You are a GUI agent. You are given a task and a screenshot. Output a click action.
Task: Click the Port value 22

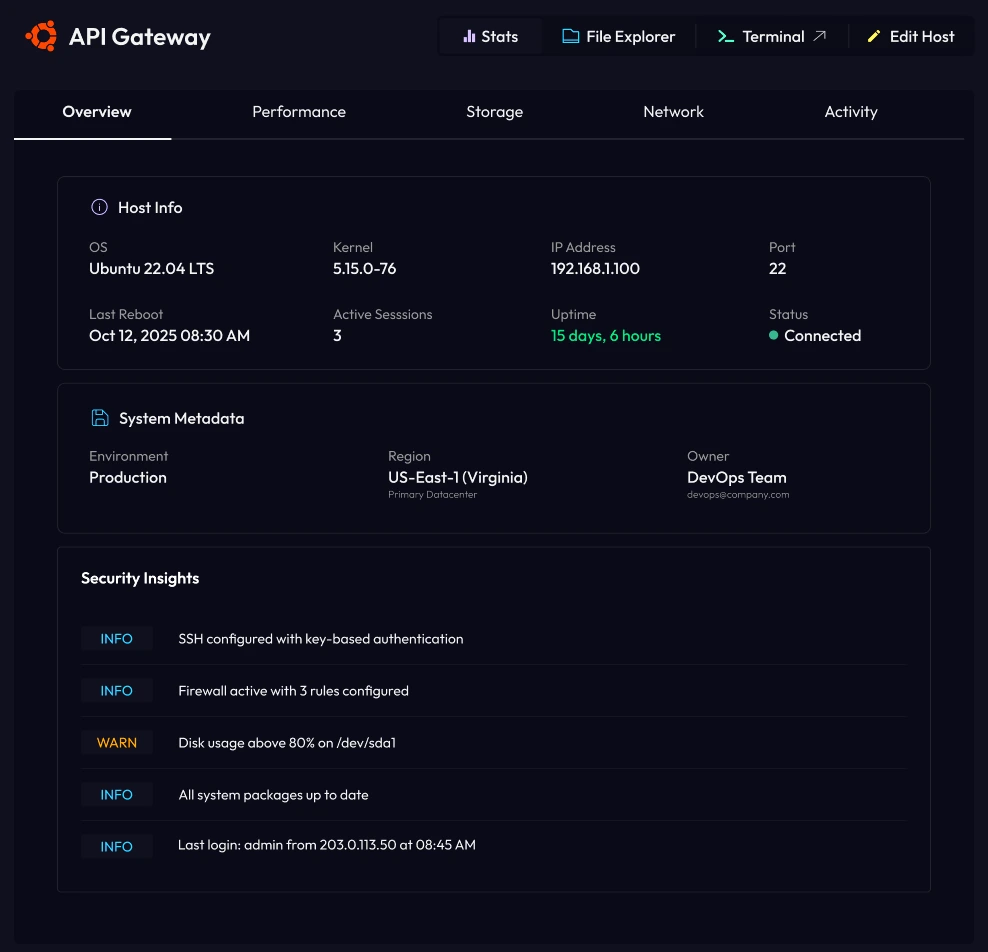click(777, 268)
